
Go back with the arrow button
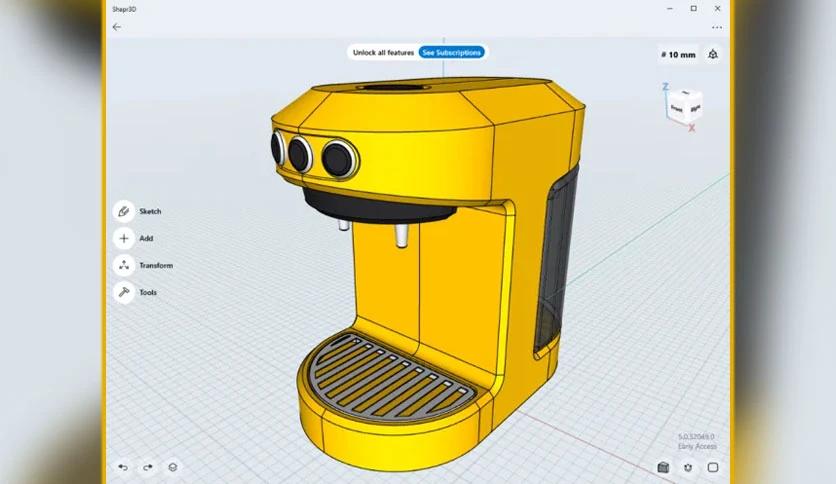click(x=117, y=27)
